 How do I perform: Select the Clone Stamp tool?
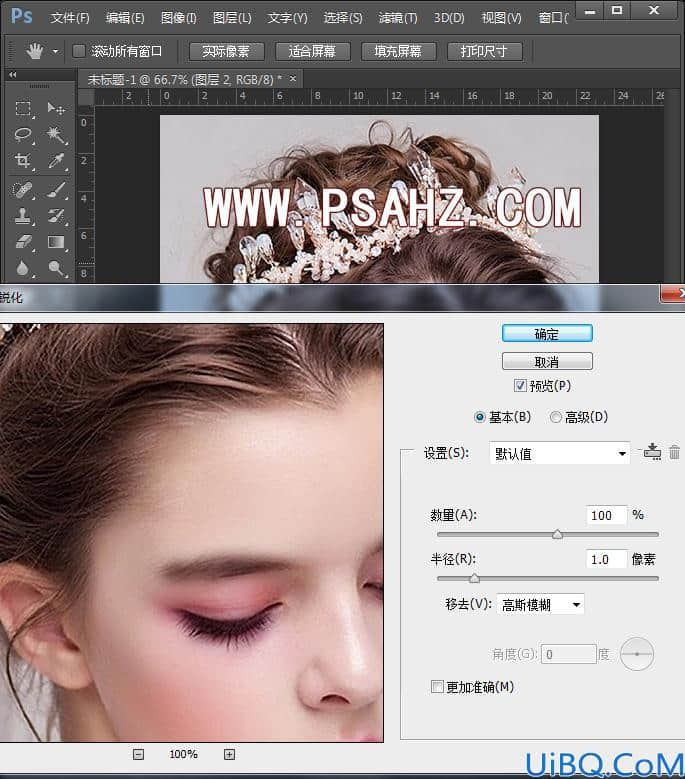(x=23, y=216)
